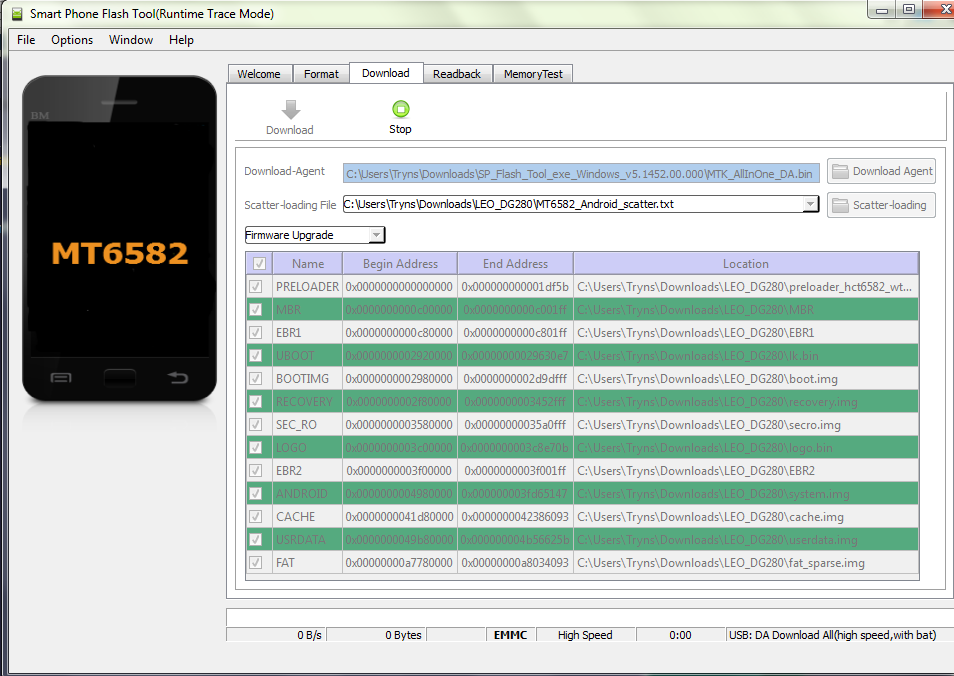Screen dimensions: 954x676
Task: Open the Options menu
Action: pos(72,40)
